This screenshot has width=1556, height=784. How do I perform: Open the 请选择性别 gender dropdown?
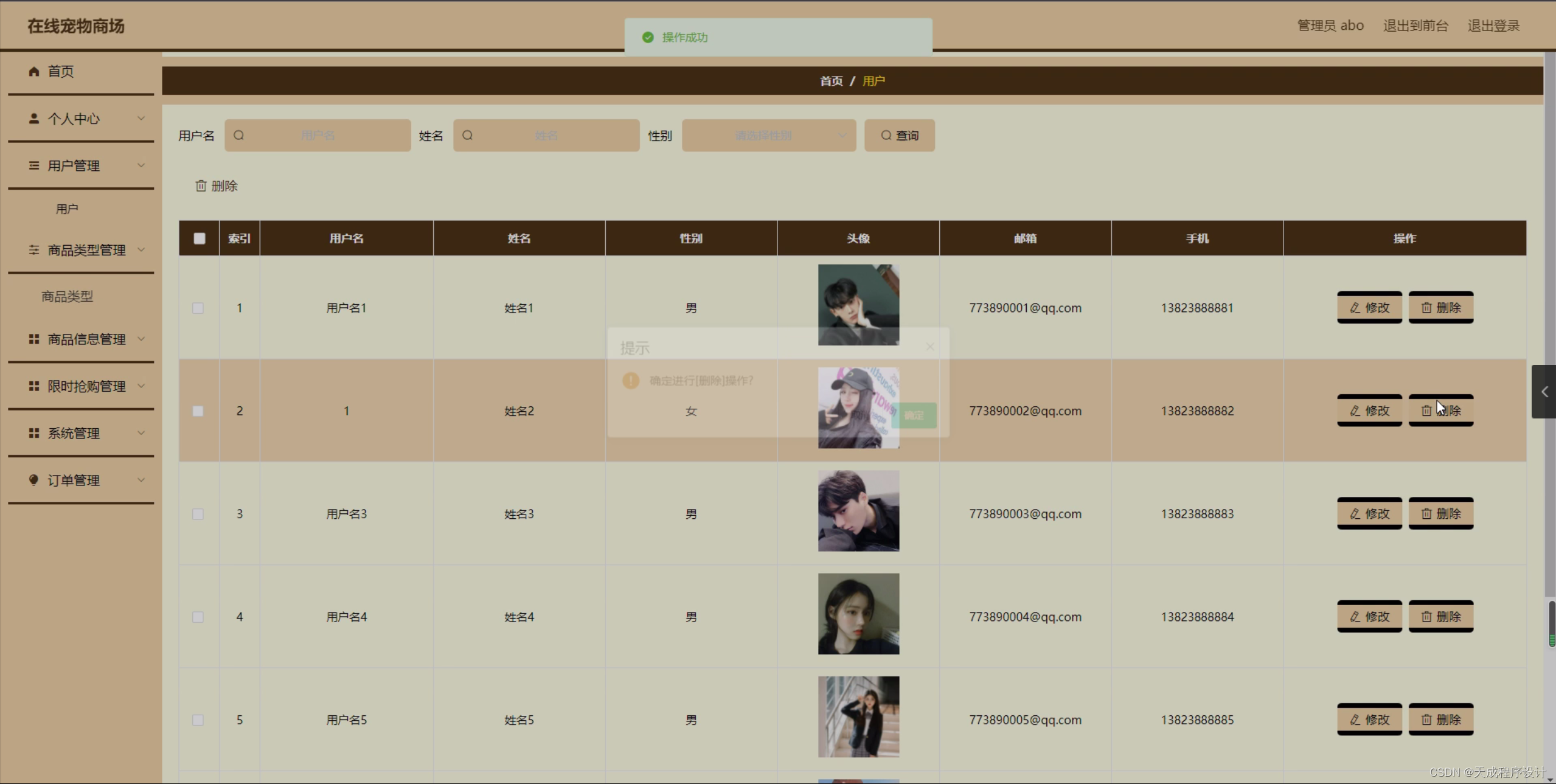tap(768, 135)
